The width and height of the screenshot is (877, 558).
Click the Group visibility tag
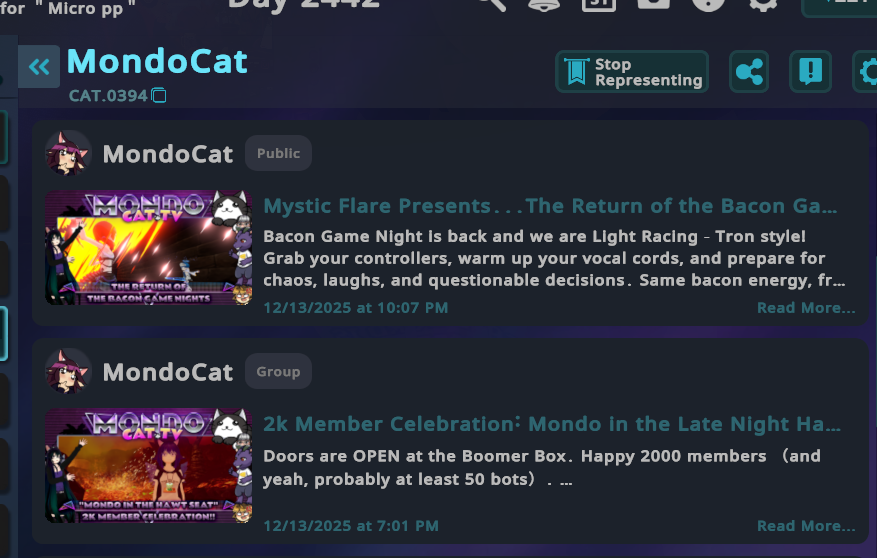(279, 371)
